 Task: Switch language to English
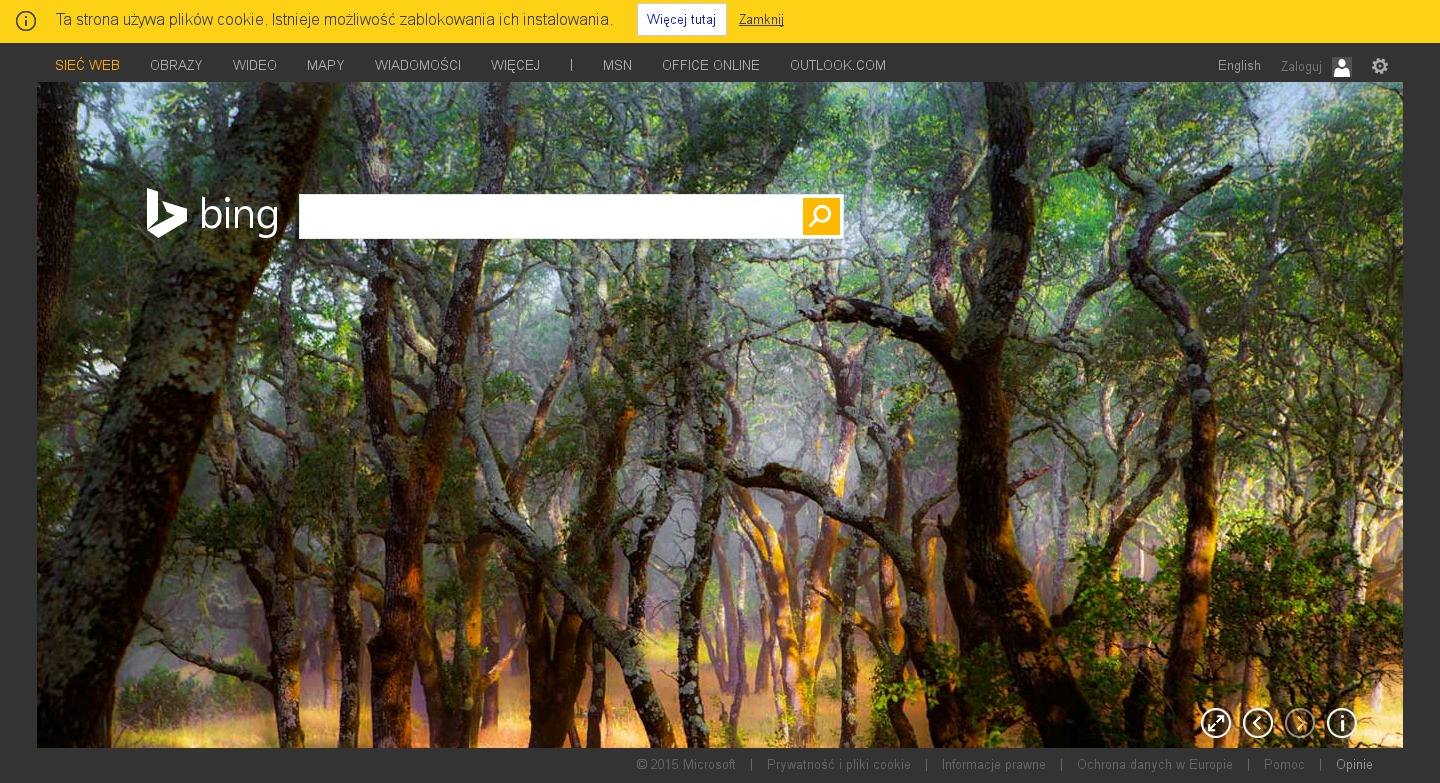[x=1239, y=66]
